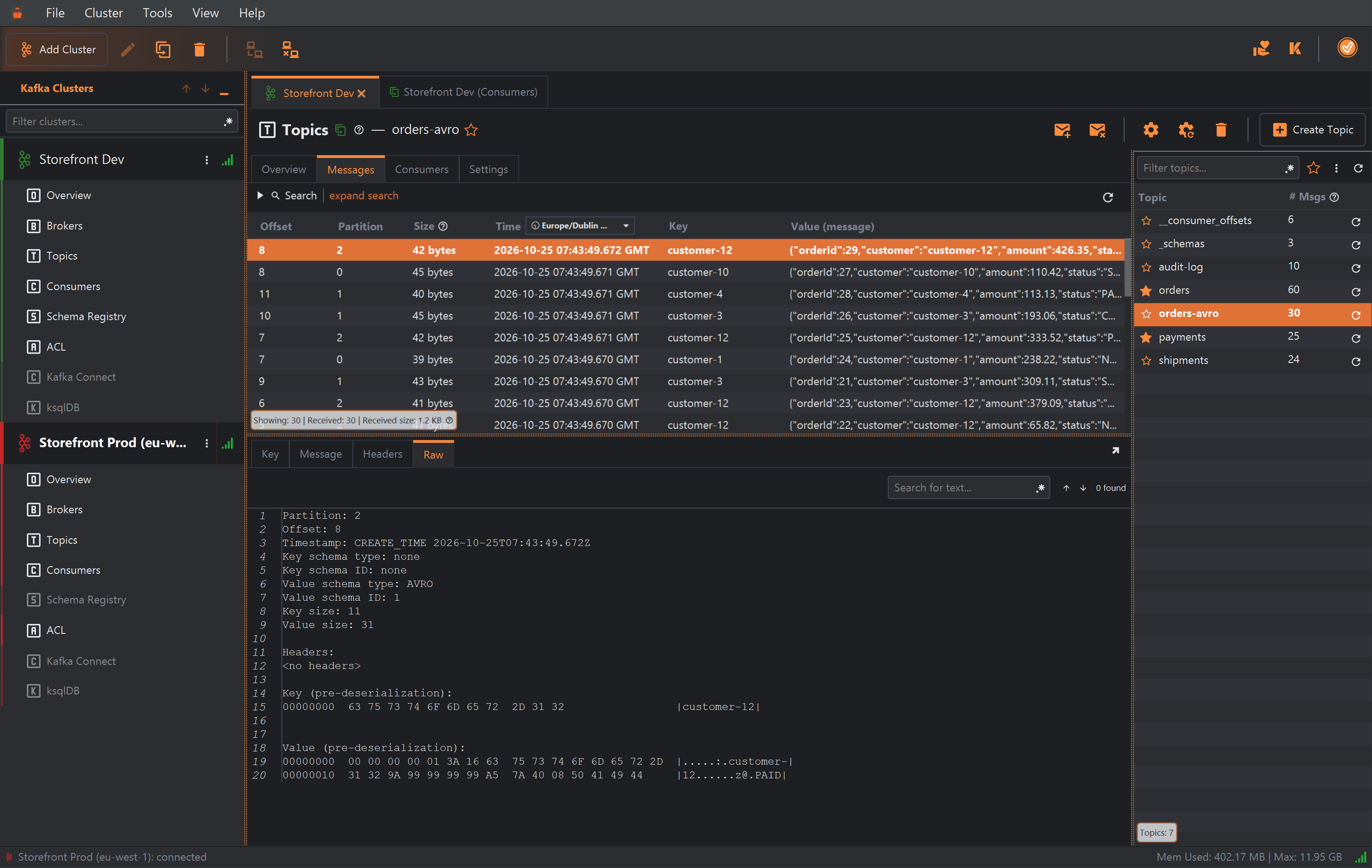Viewport: 1372px width, 868px height.
Task: Open topic settings gear icon
Action: pyautogui.click(x=1150, y=130)
